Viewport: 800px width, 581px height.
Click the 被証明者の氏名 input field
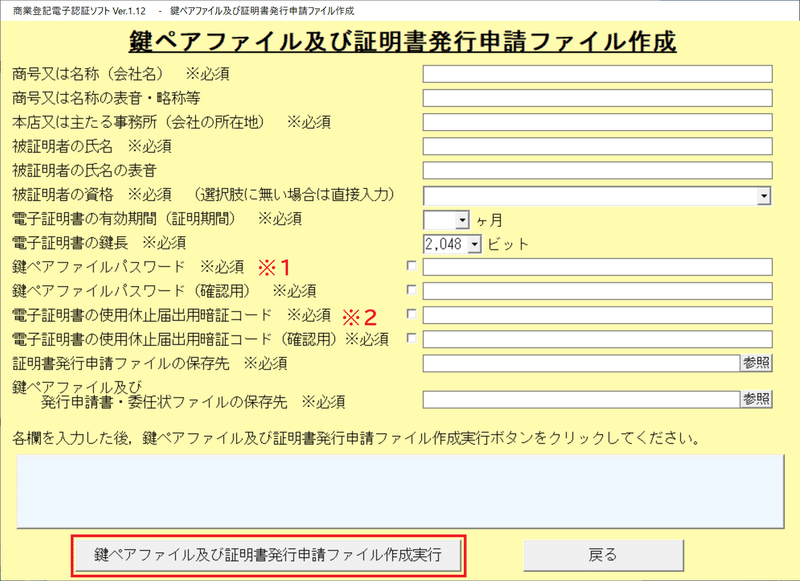click(x=598, y=145)
